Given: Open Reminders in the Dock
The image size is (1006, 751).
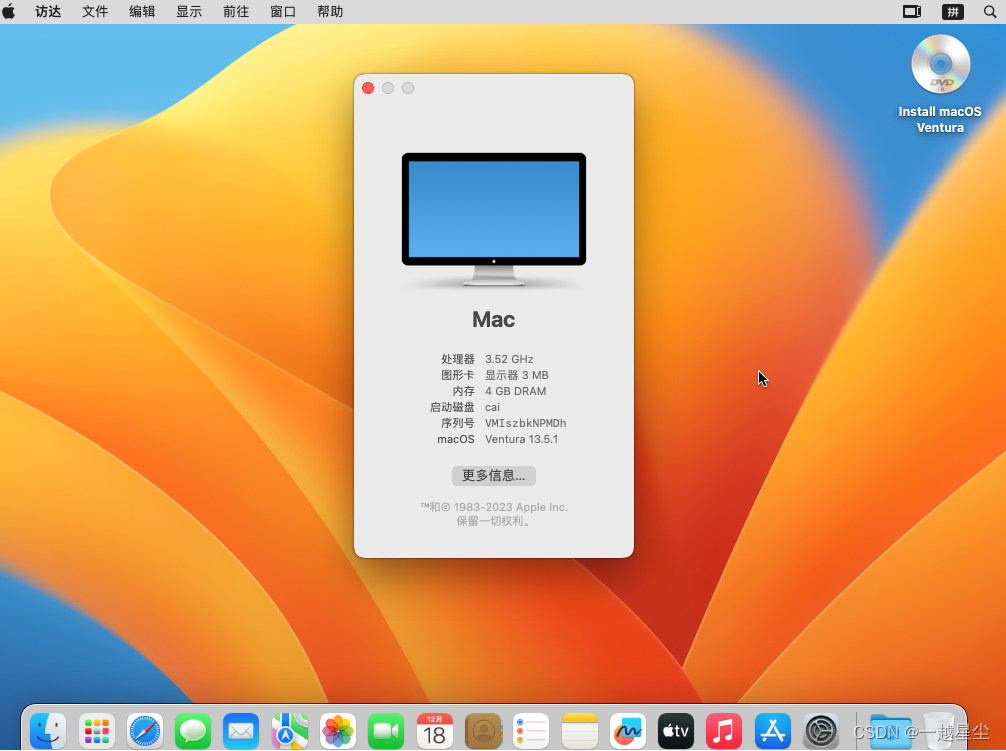Looking at the screenshot, I should 531,730.
